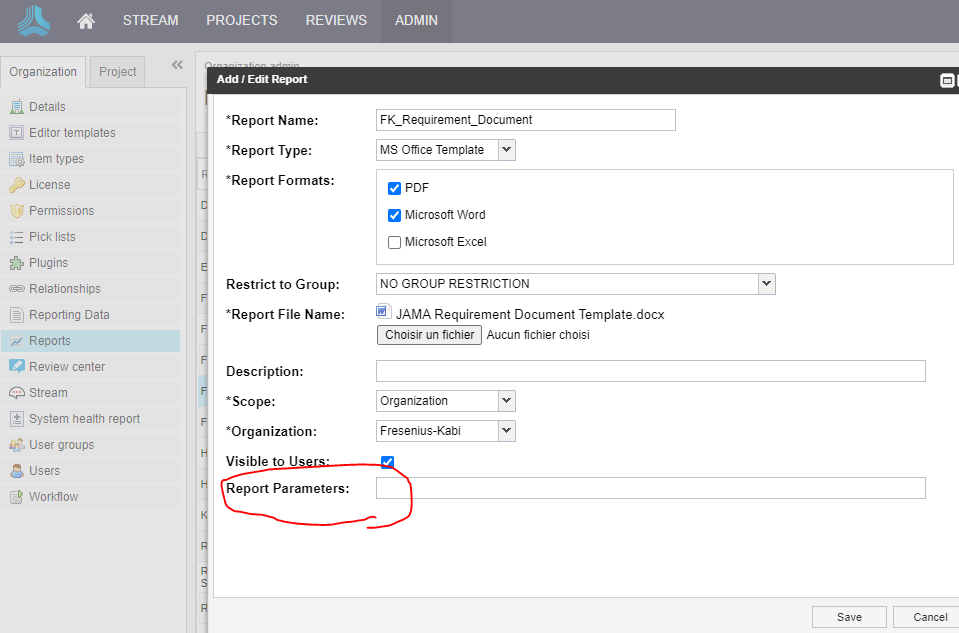Image resolution: width=959 pixels, height=633 pixels.
Task: Open the System health report icon
Action: pos(17,419)
